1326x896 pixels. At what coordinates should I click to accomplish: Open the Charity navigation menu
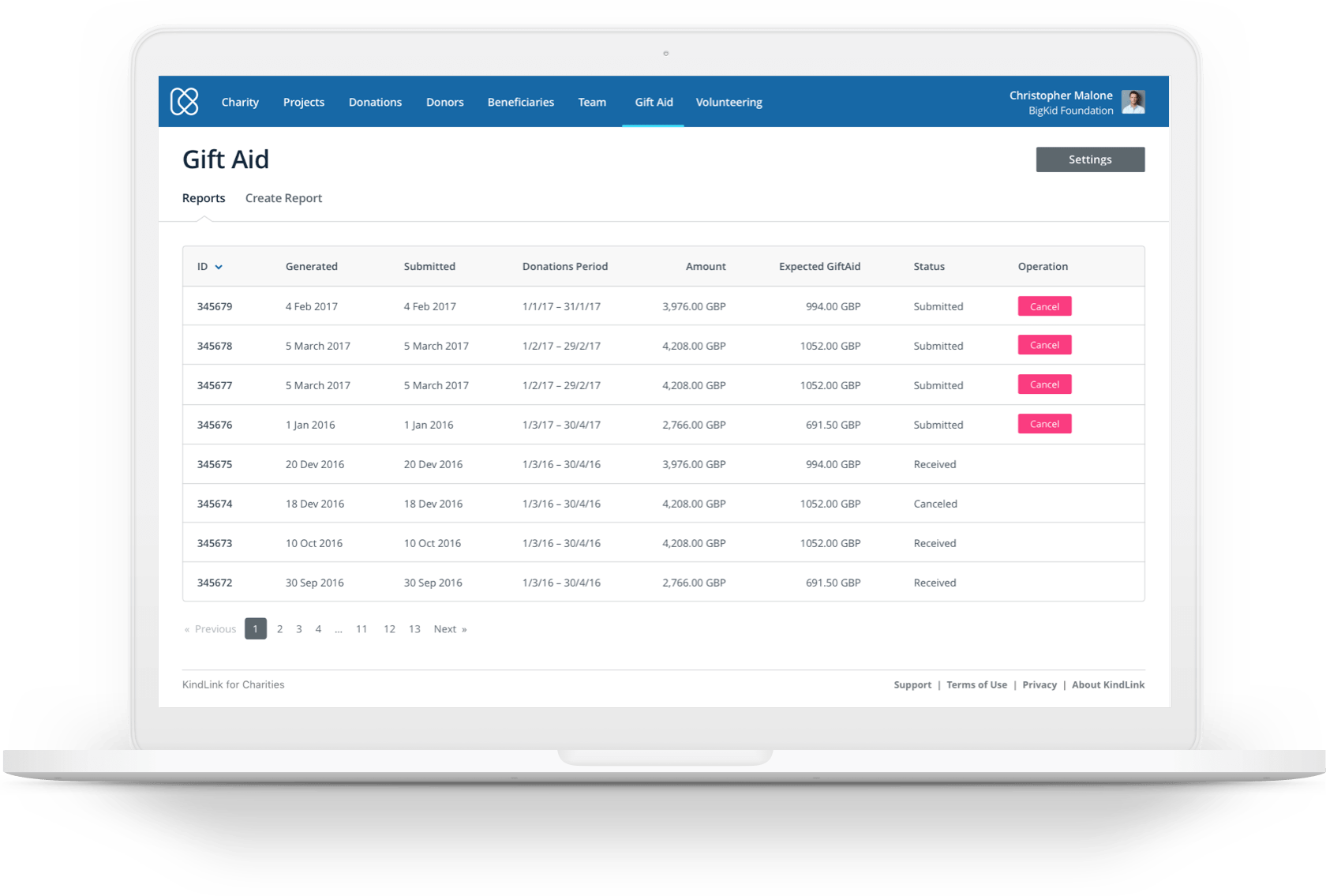click(240, 101)
